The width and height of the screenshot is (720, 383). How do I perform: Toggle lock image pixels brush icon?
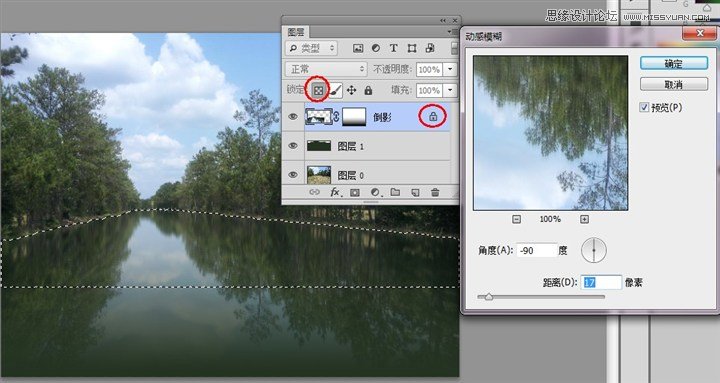click(336, 90)
